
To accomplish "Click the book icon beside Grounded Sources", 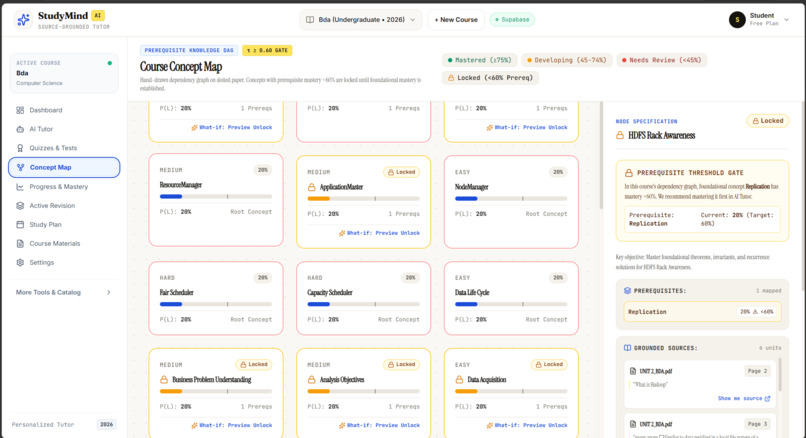I will [627, 348].
